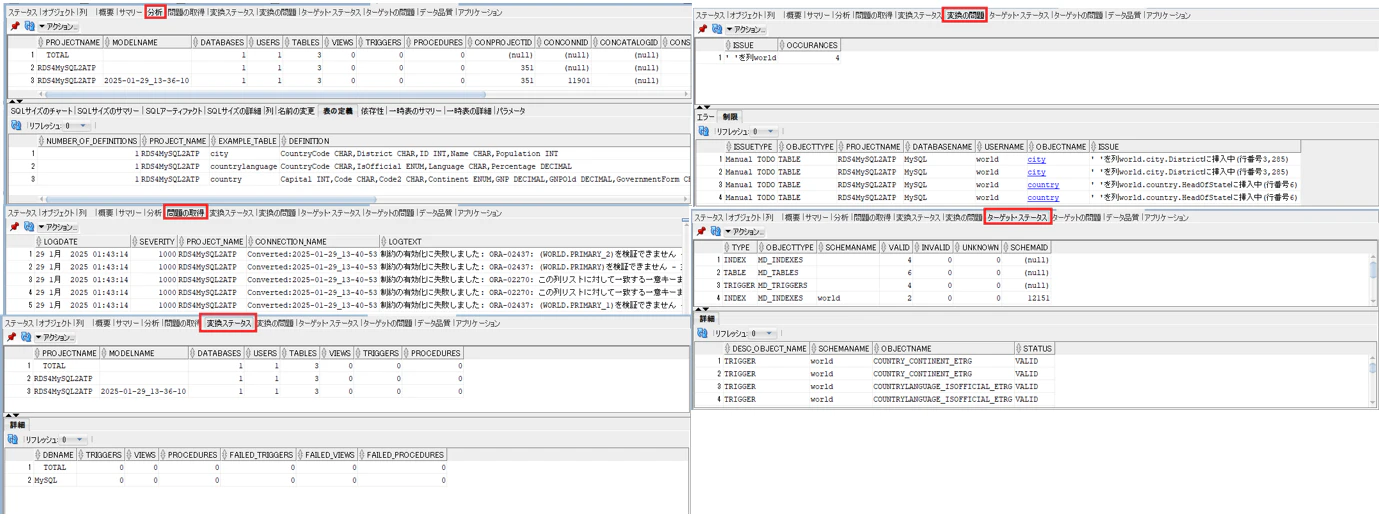Open the first city link in OBJECTNAME column
This screenshot has height=518, width=1379.
tap(1036, 159)
